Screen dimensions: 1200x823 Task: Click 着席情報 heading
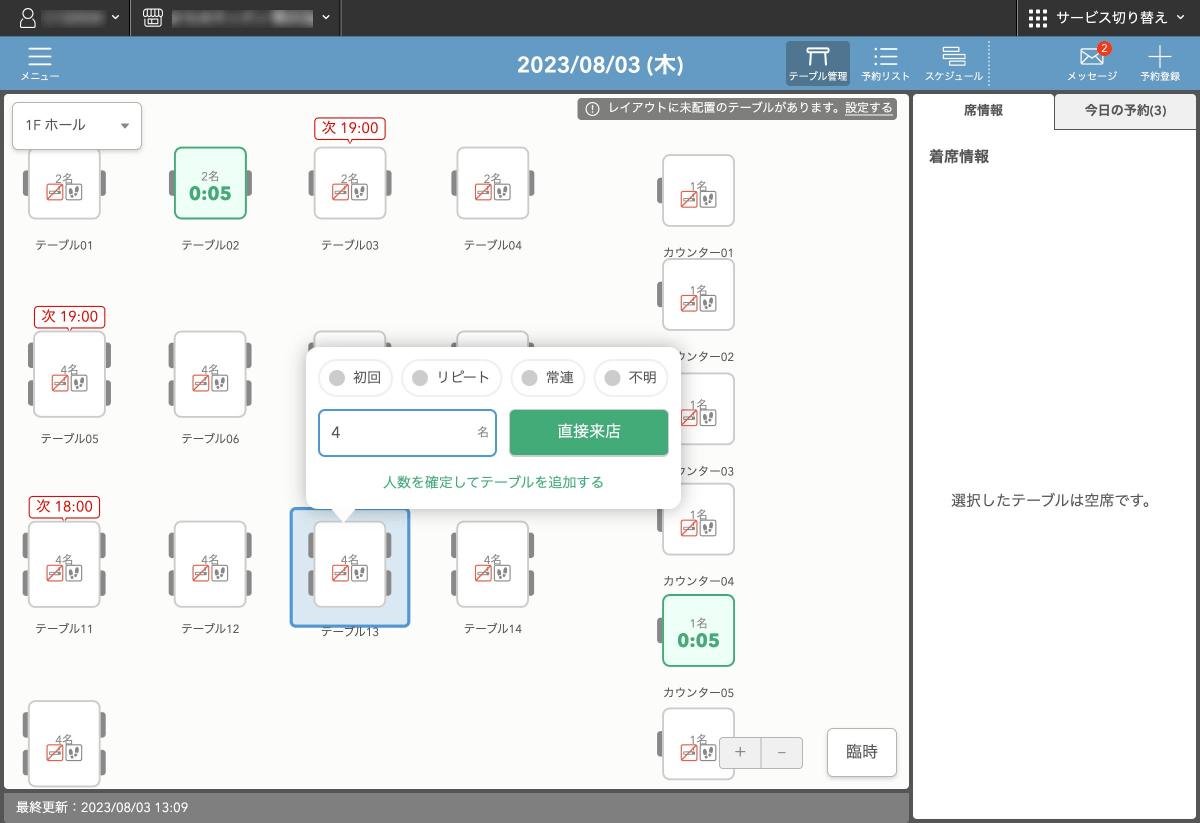click(x=959, y=157)
